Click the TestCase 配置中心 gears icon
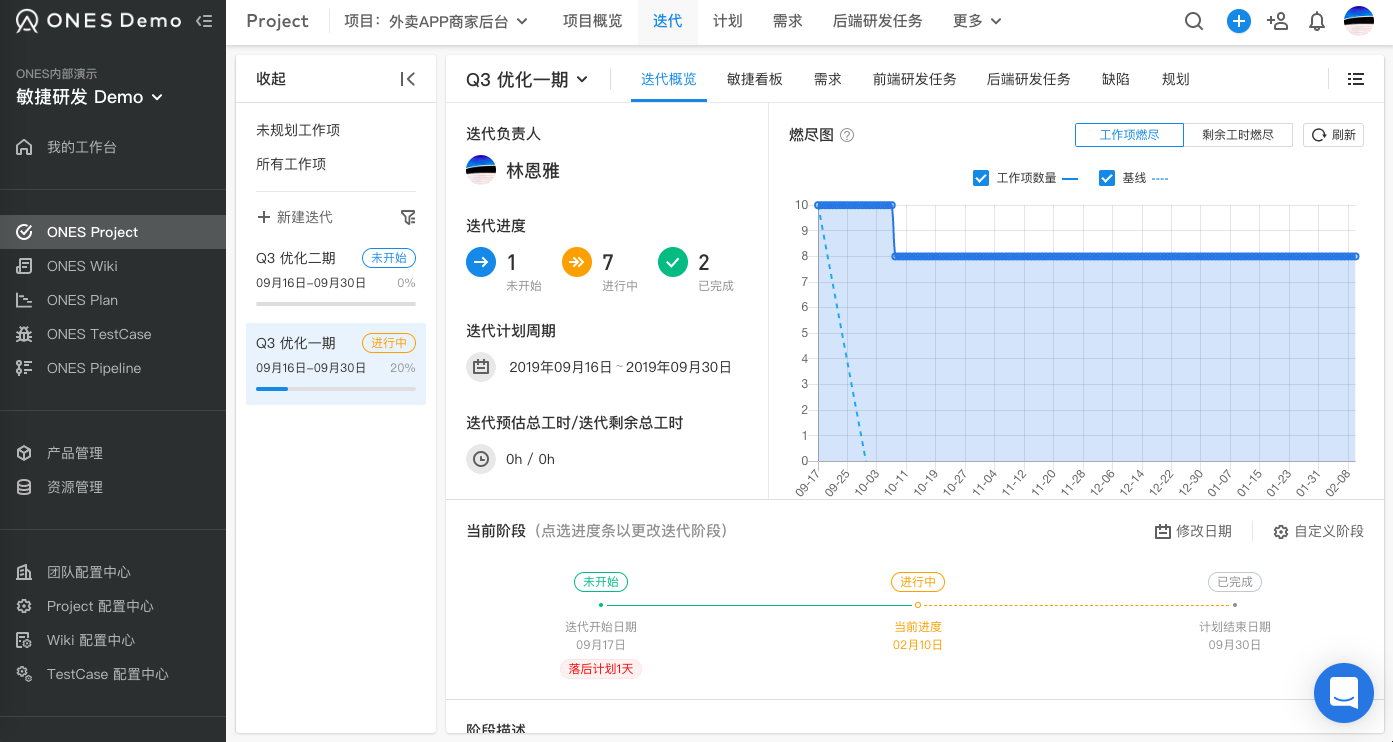 coord(25,674)
